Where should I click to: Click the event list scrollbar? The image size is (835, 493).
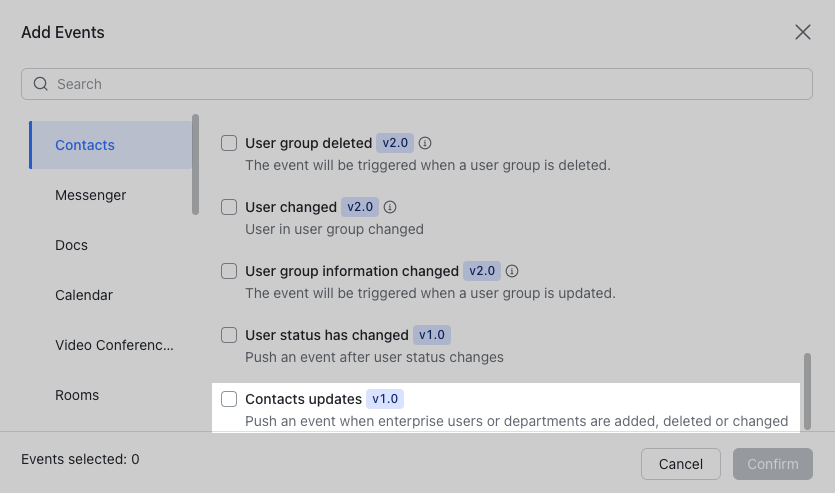pyautogui.click(x=807, y=391)
